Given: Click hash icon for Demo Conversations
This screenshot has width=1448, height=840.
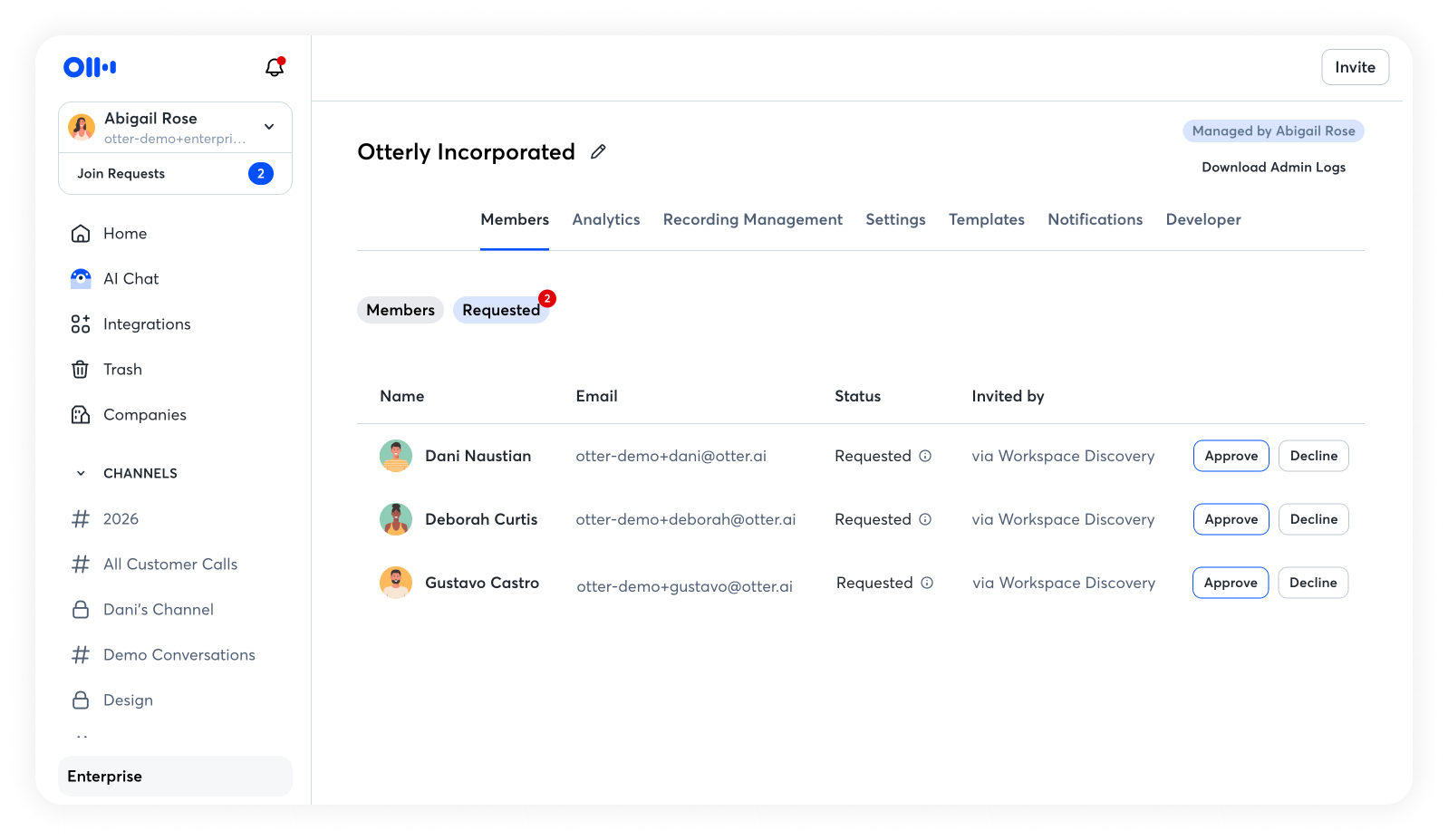Looking at the screenshot, I should 81,655.
